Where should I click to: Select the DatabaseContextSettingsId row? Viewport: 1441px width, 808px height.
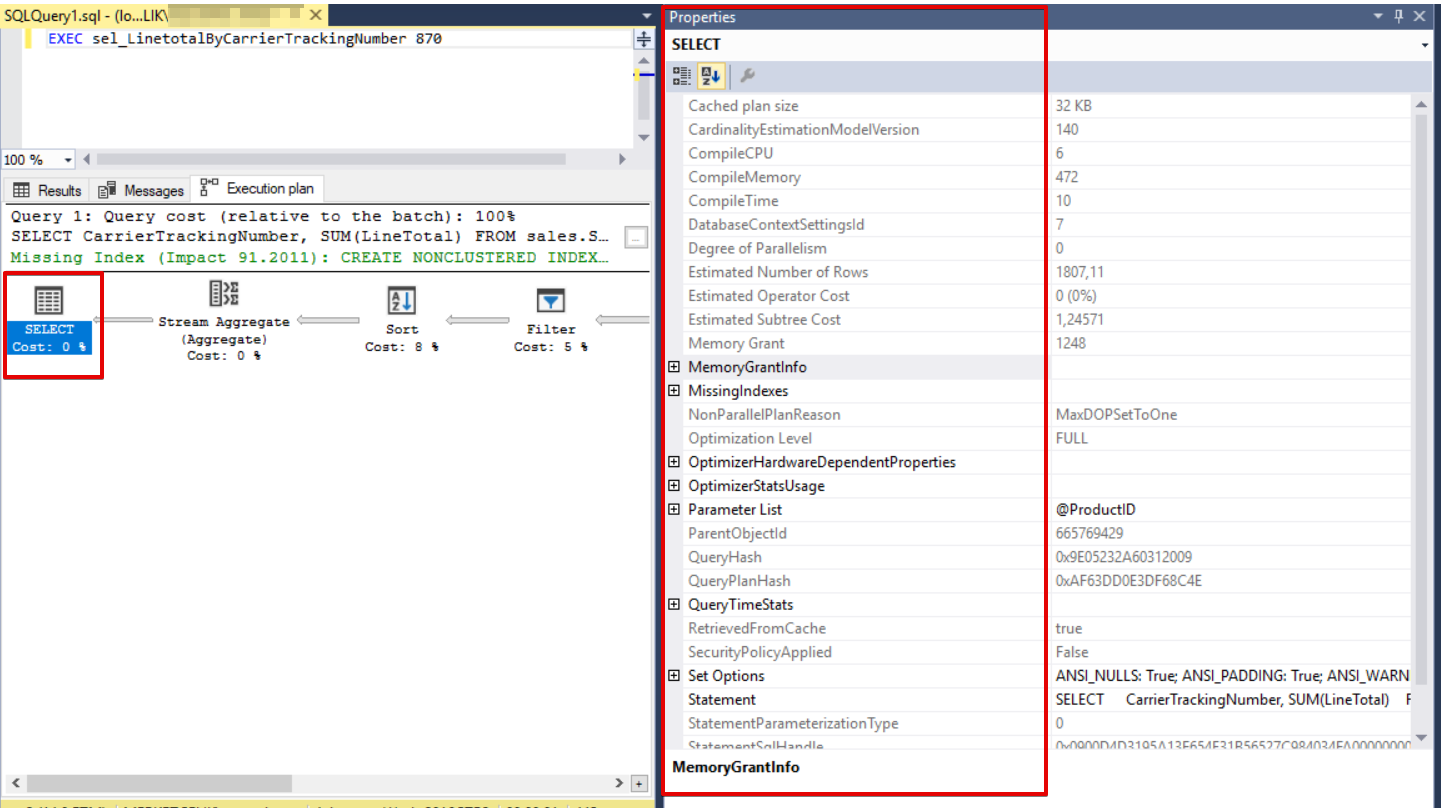pyautogui.click(x=1040, y=225)
